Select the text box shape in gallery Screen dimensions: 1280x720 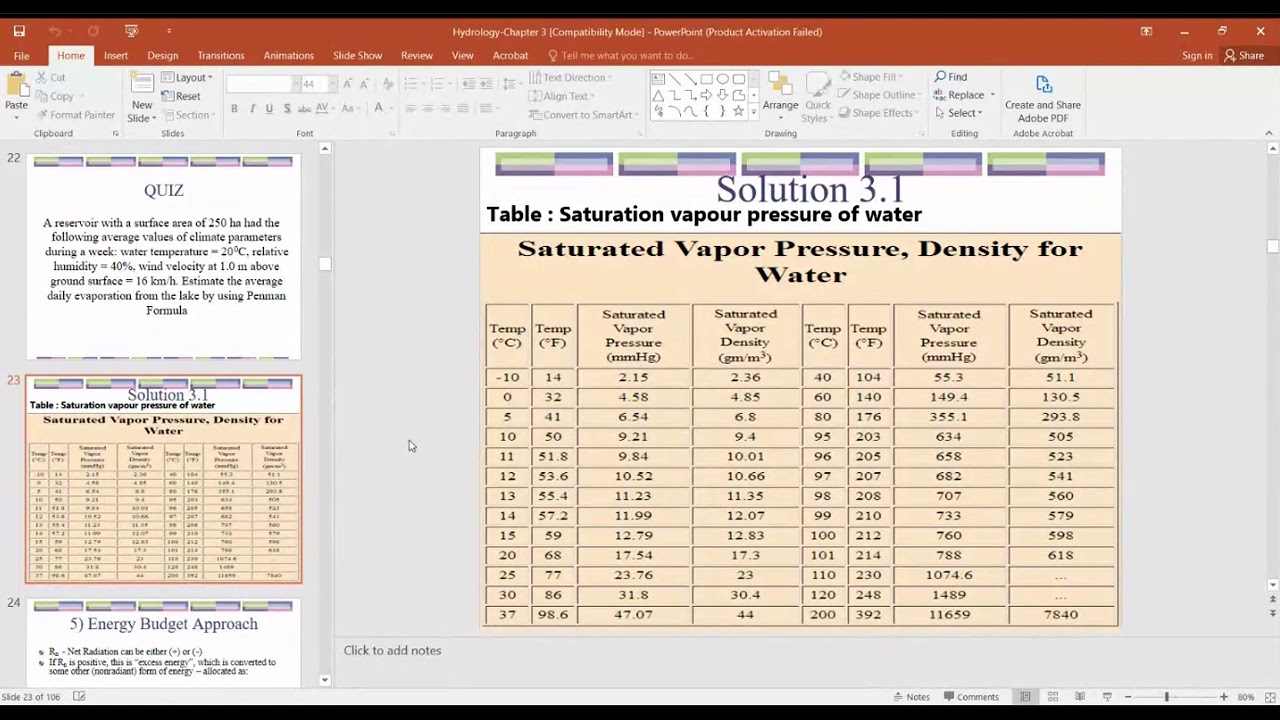658,79
